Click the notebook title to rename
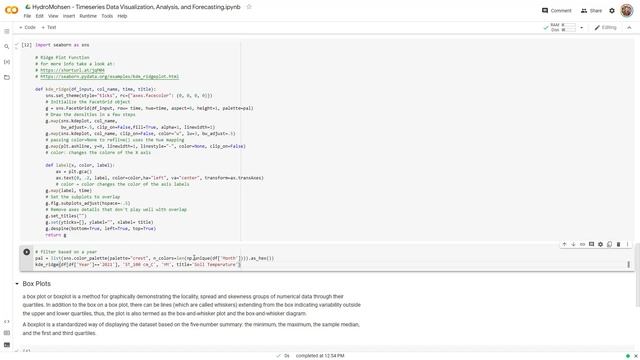 136,7
